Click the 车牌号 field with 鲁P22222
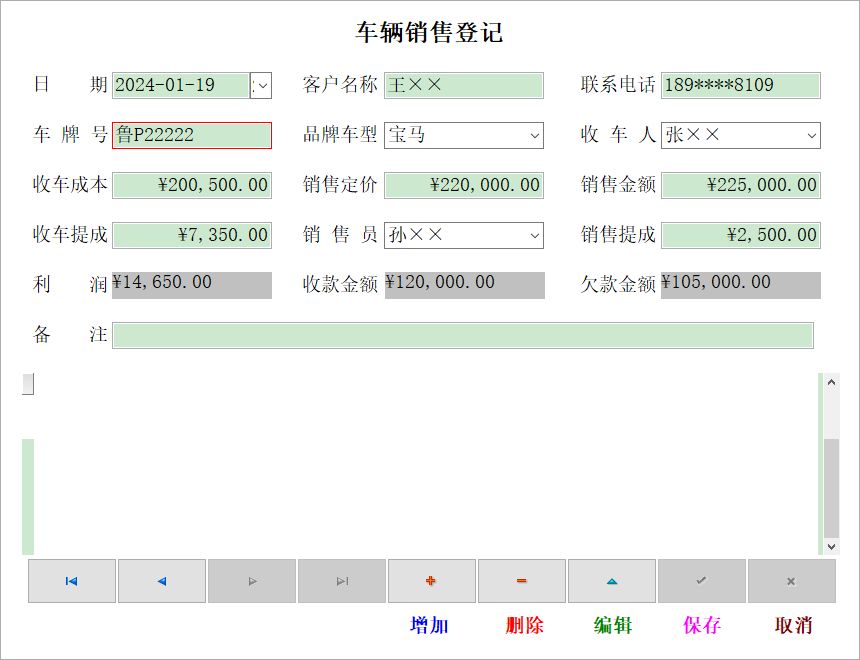This screenshot has height=660, width=860. coord(192,136)
